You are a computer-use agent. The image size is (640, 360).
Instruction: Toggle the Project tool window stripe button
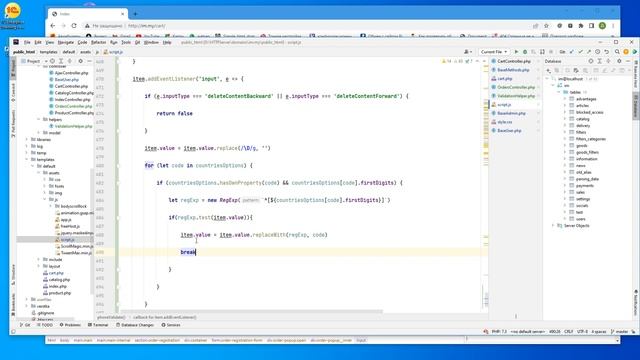[13, 68]
